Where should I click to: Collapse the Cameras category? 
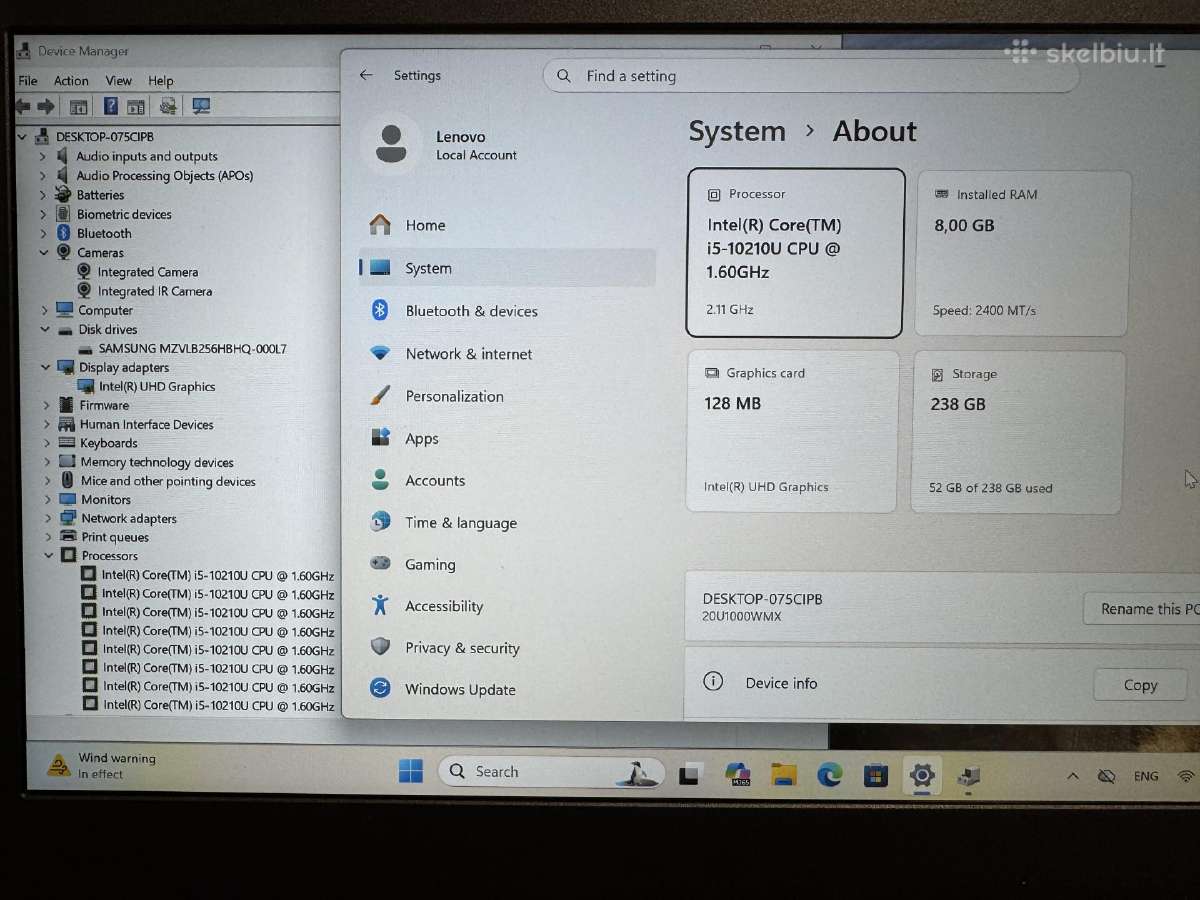pyautogui.click(x=43, y=252)
